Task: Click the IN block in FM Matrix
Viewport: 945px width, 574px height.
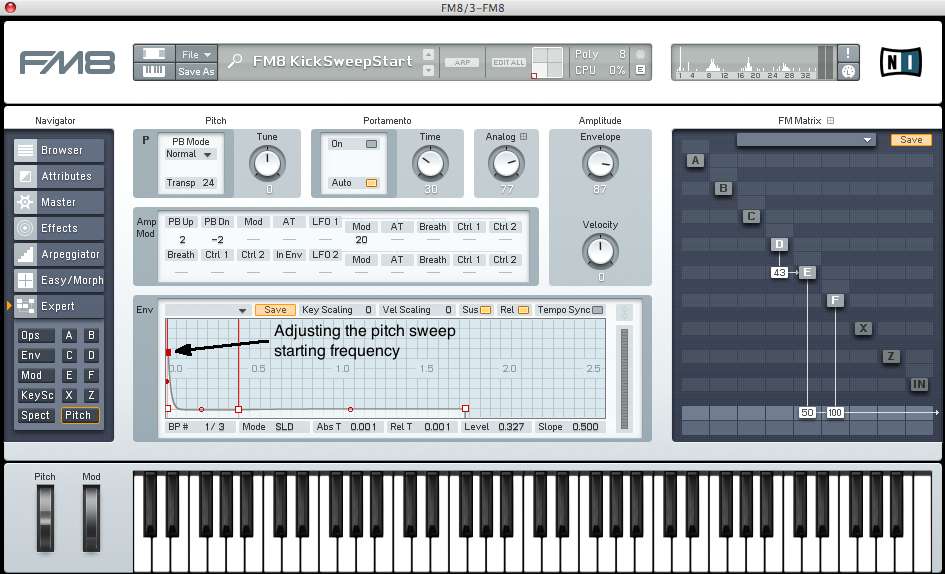Action: 919,384
